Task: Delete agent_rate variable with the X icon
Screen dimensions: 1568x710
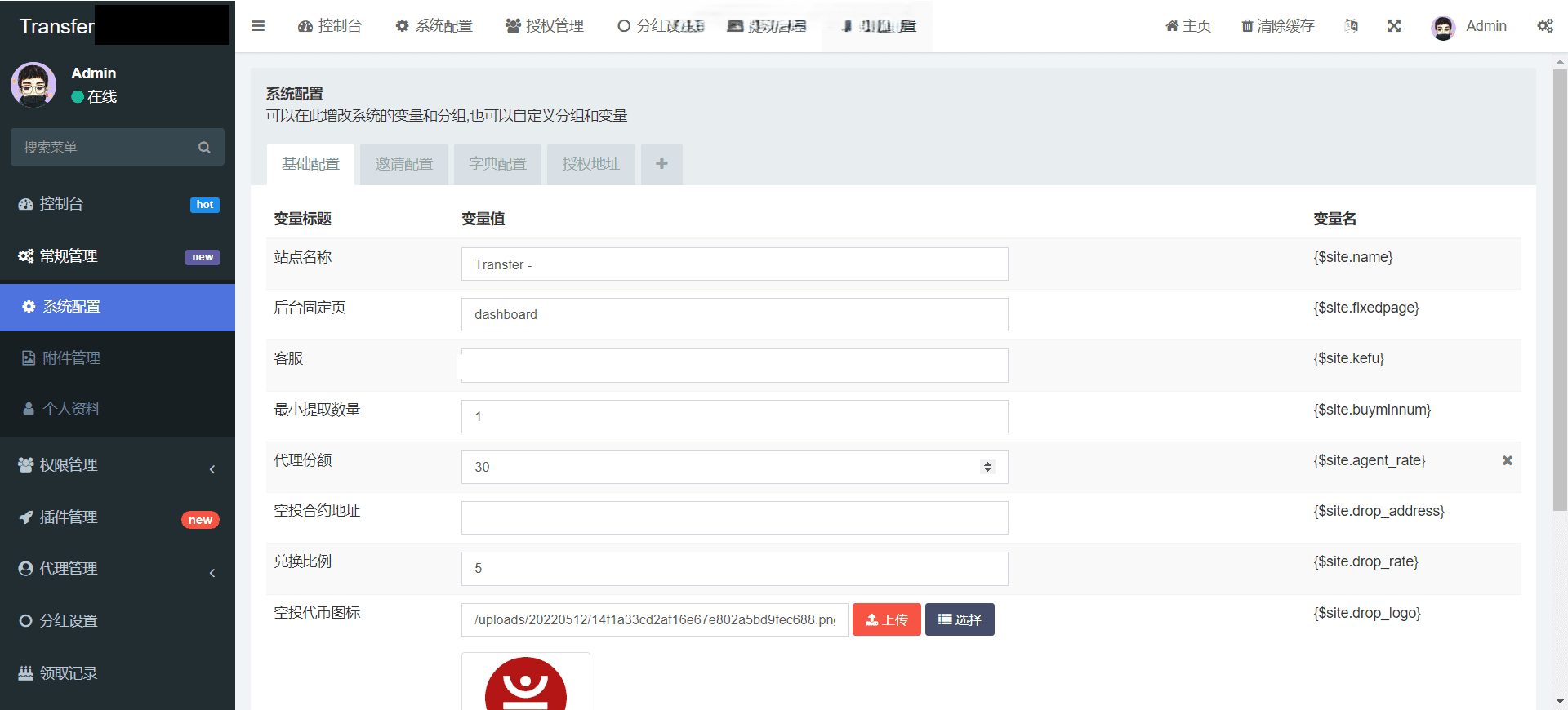Action: click(x=1507, y=460)
